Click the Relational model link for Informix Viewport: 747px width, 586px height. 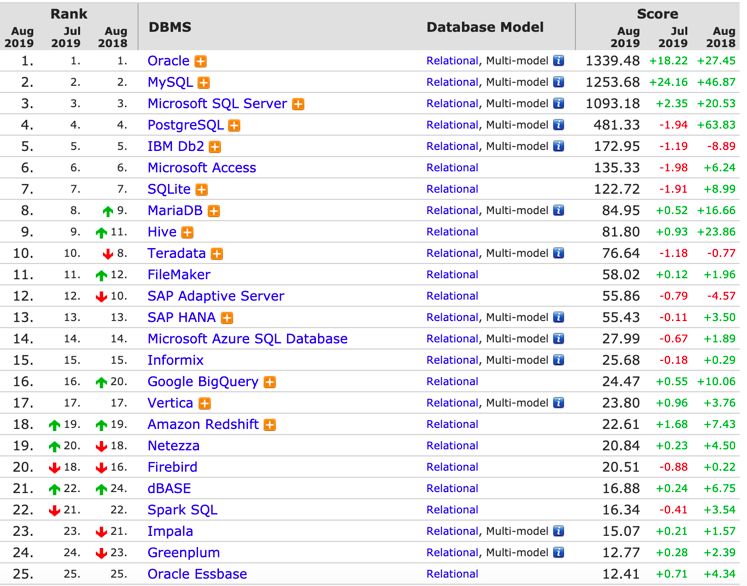click(452, 360)
